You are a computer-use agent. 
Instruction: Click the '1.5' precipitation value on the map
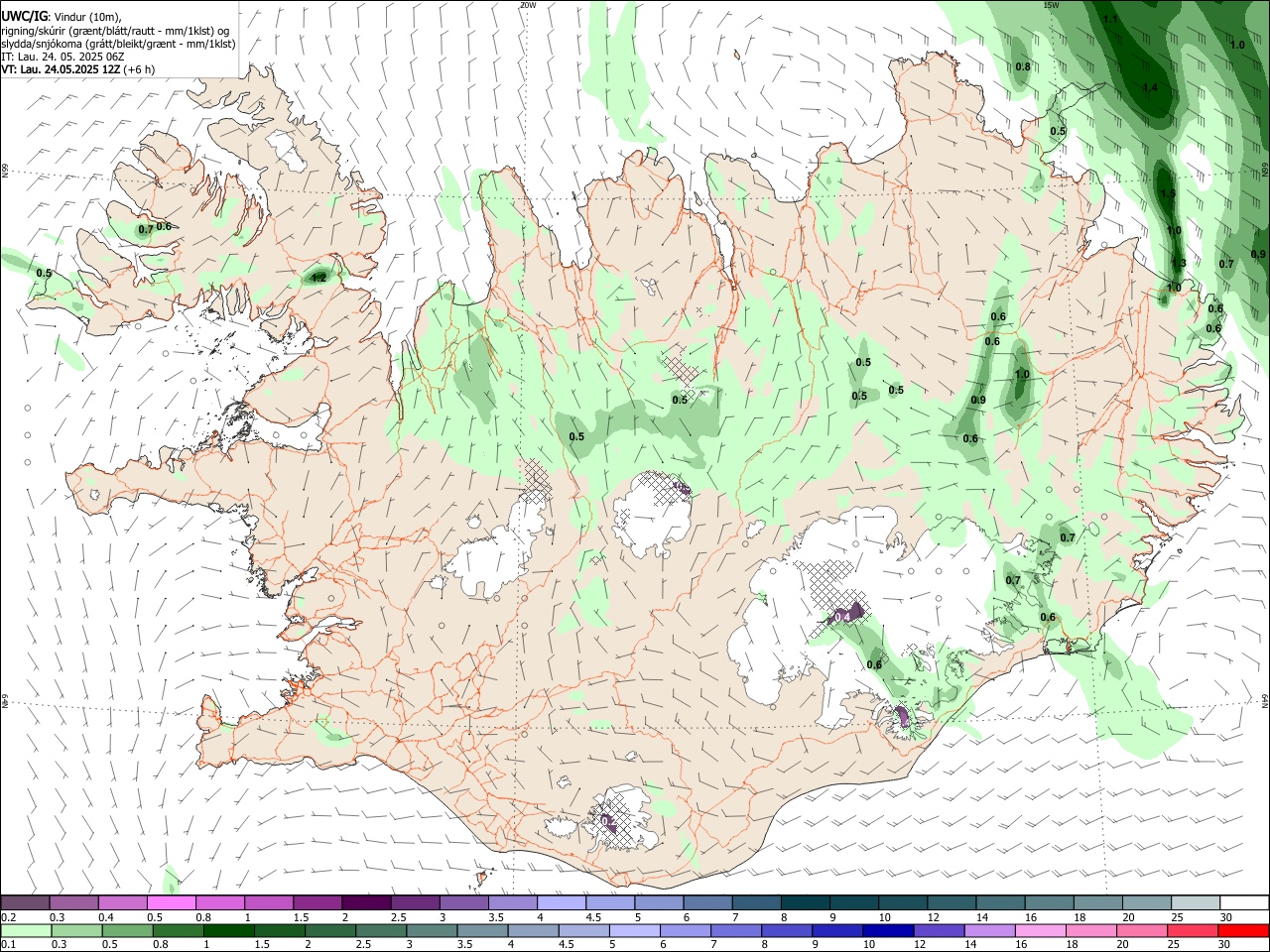point(1168,193)
